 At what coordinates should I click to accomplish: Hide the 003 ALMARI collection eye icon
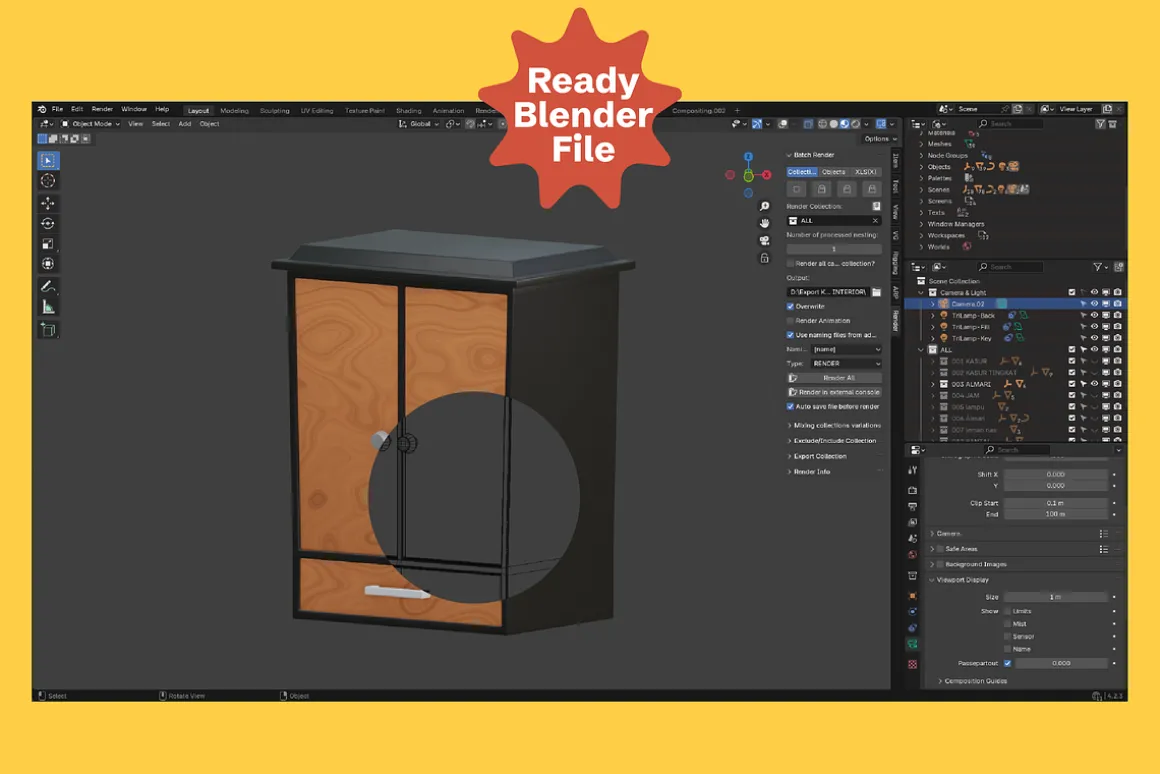1094,384
